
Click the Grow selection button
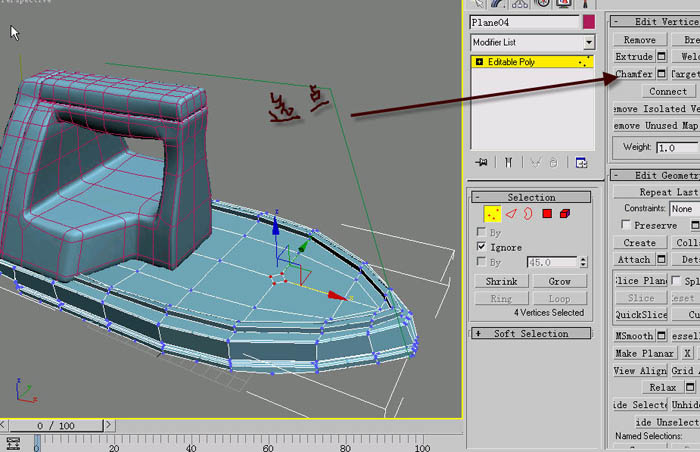[x=559, y=281]
